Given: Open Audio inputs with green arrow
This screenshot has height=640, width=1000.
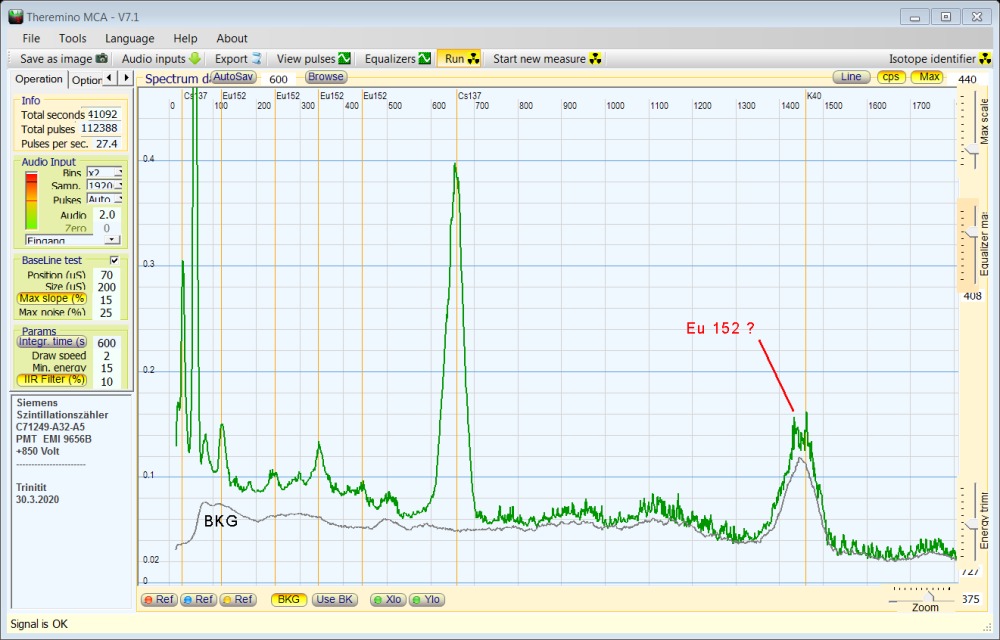Looking at the screenshot, I should tap(161, 59).
